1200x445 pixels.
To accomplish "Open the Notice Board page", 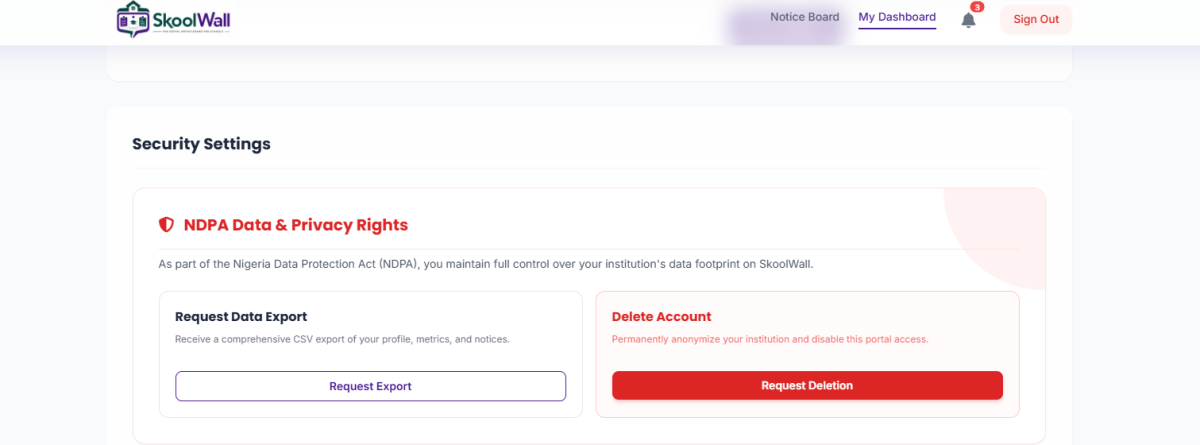I will pyautogui.click(x=805, y=17).
